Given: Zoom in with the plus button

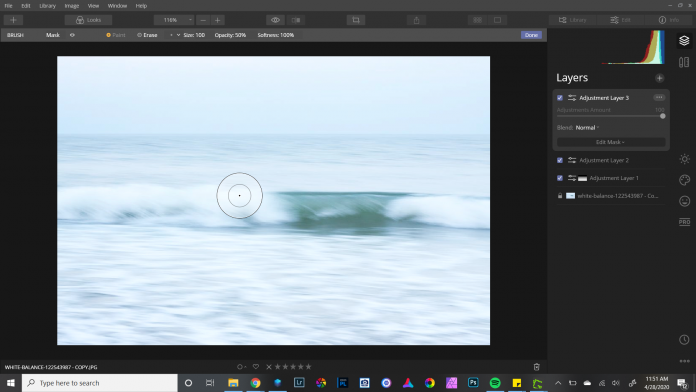Looking at the screenshot, I should 218,20.
